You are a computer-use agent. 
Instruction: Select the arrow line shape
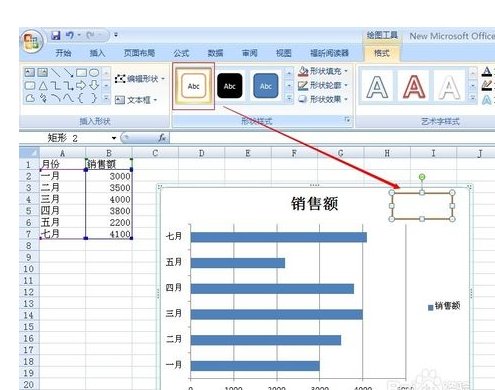(68, 72)
